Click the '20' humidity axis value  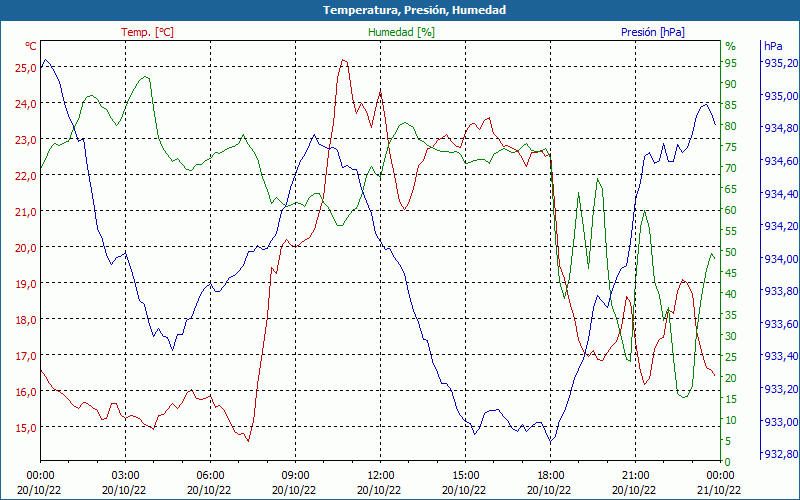731,378
